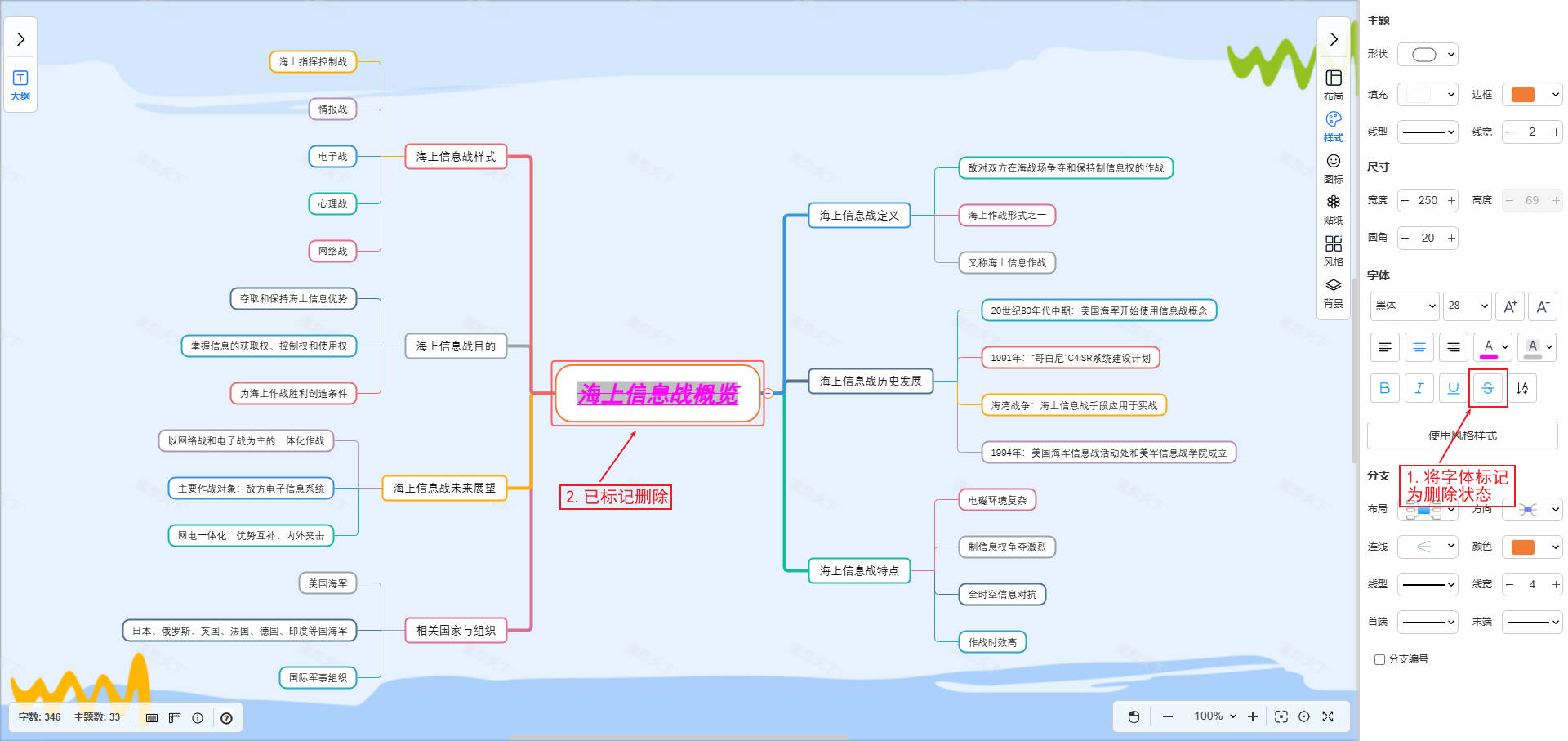Select the 海上信息战样式 node
Viewport: 1568px width, 741px height.
coord(456,156)
